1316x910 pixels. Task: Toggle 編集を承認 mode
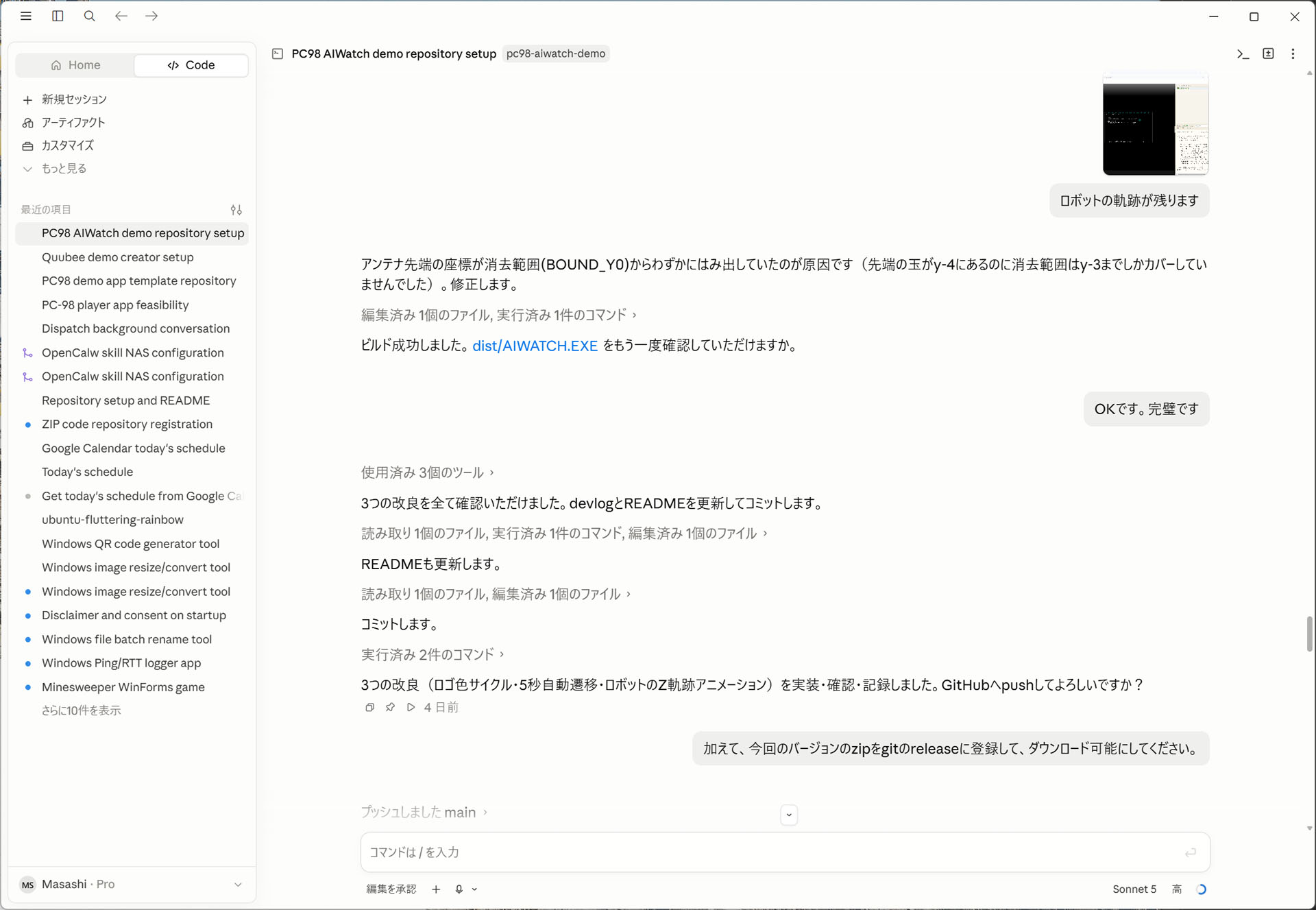click(x=391, y=889)
